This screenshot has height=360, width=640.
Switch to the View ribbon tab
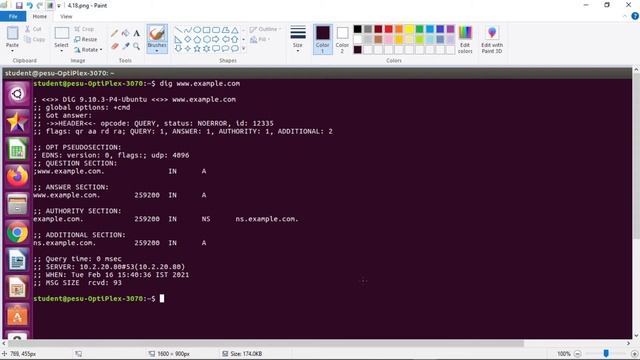point(66,16)
